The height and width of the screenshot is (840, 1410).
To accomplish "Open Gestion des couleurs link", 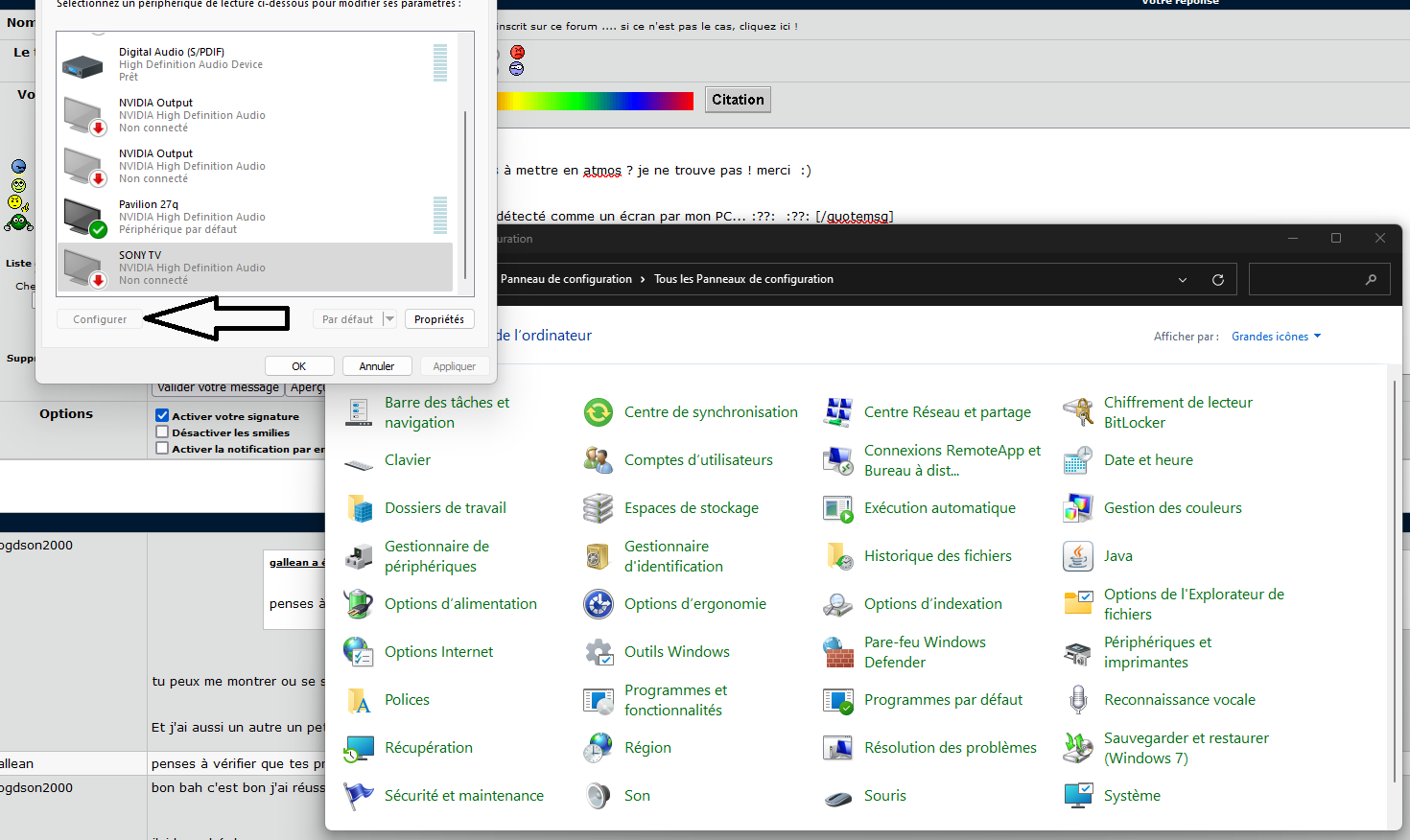I will 1173,508.
